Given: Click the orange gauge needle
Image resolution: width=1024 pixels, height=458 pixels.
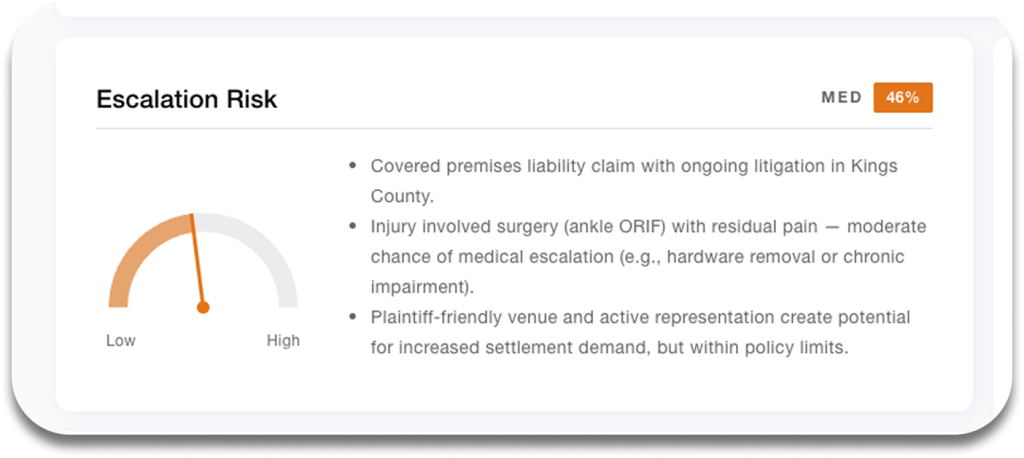Looking at the screenshot, I should 197,260.
